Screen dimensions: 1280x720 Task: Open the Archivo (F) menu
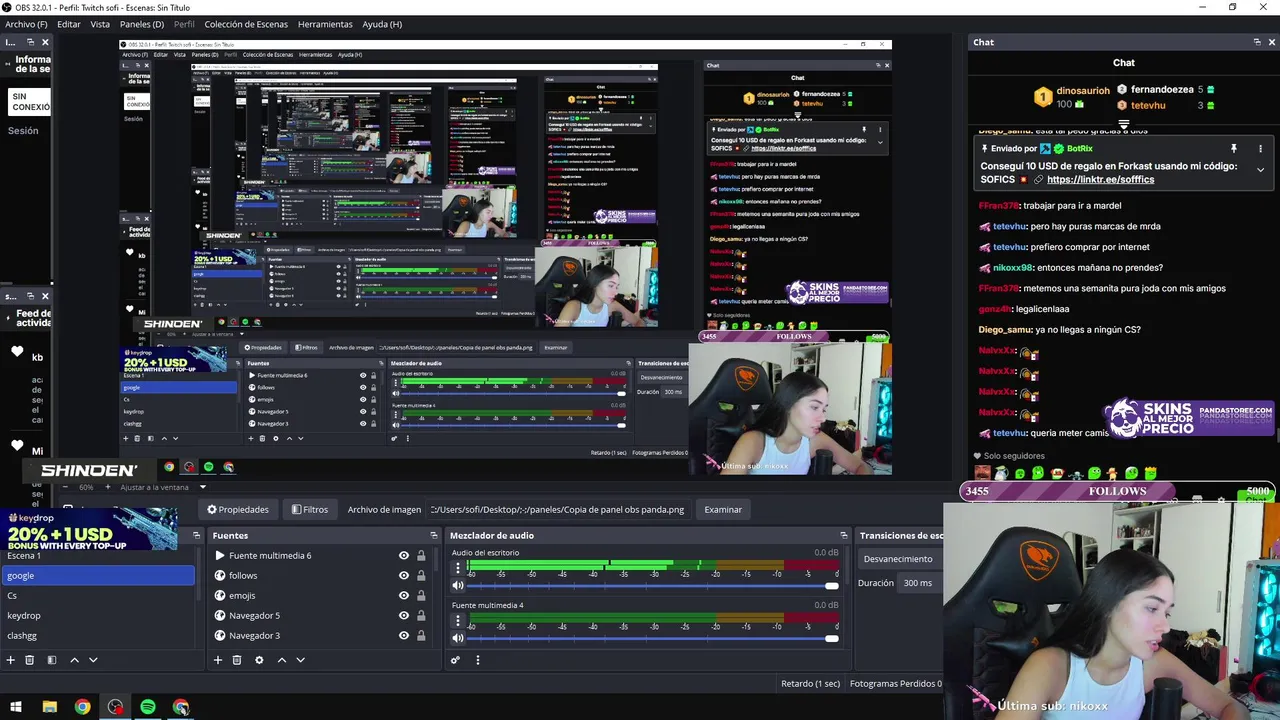(26, 24)
